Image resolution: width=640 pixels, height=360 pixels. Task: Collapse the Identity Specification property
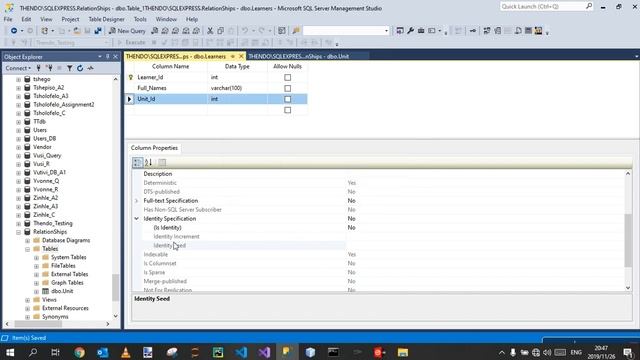pyautogui.click(x=136, y=219)
